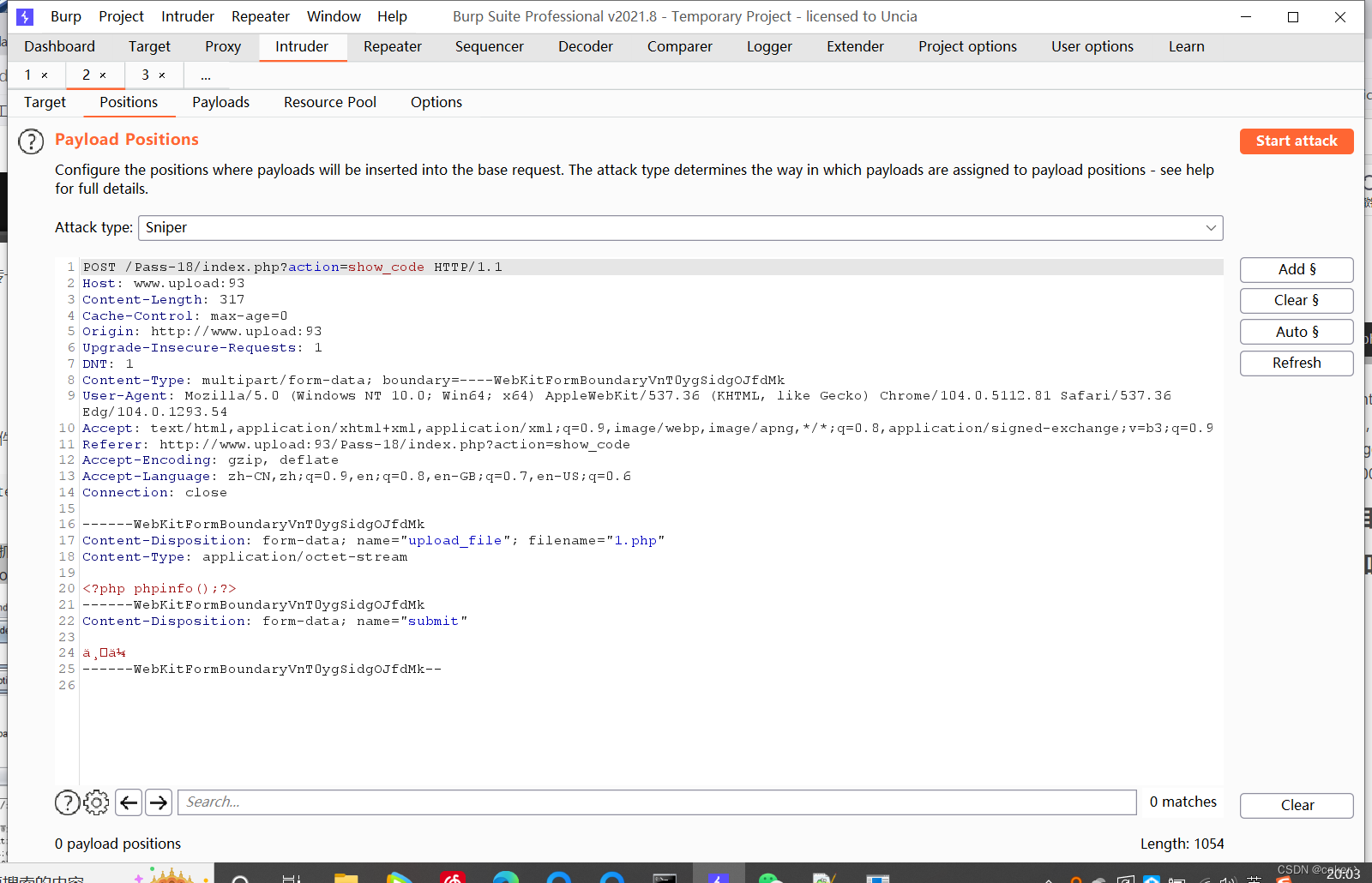The width and height of the screenshot is (1372, 883).
Task: Click the Cache-Control: max-age=0 line
Action: pos(185,316)
